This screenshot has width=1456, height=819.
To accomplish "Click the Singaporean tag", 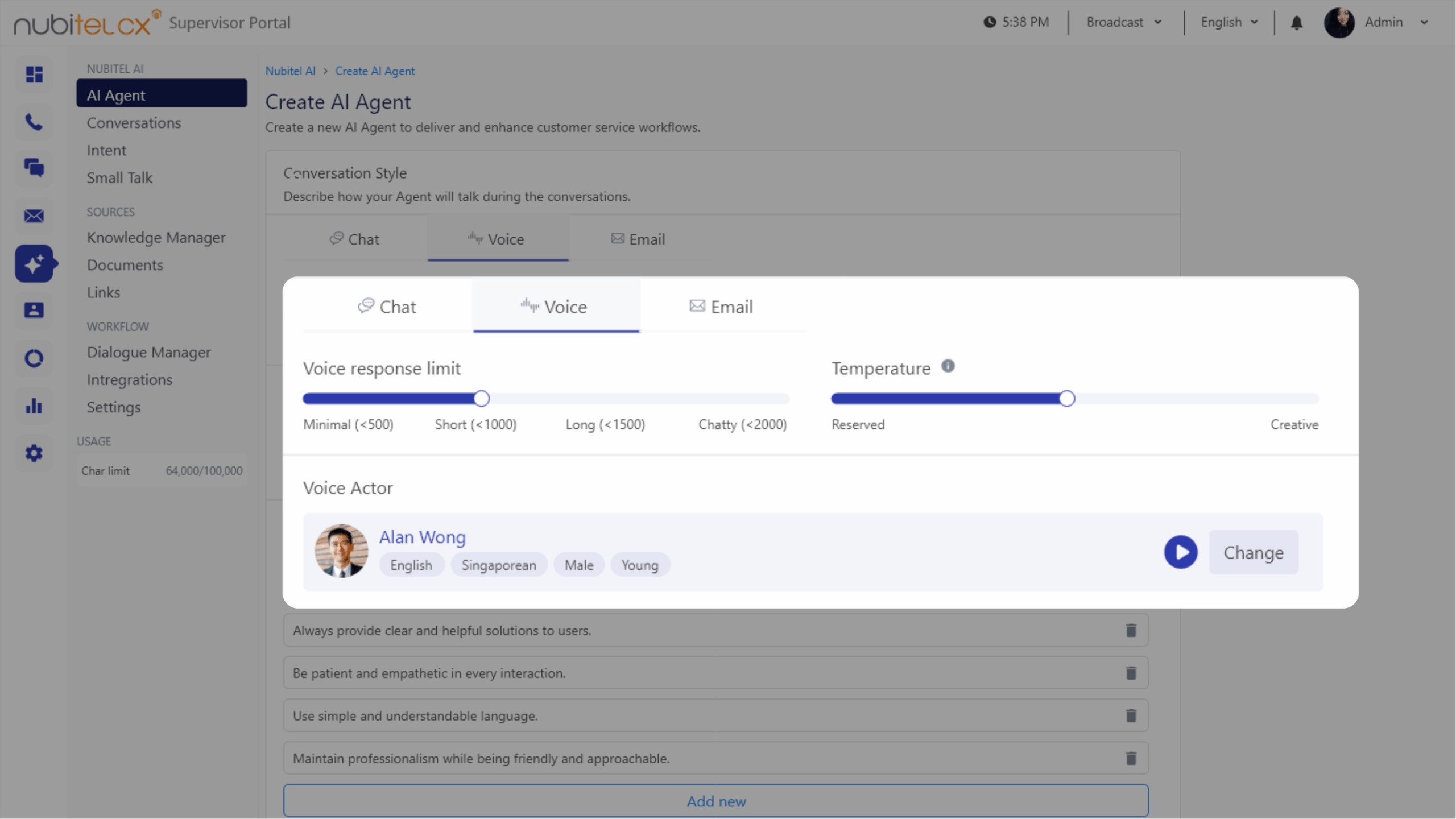I will pyautogui.click(x=498, y=565).
